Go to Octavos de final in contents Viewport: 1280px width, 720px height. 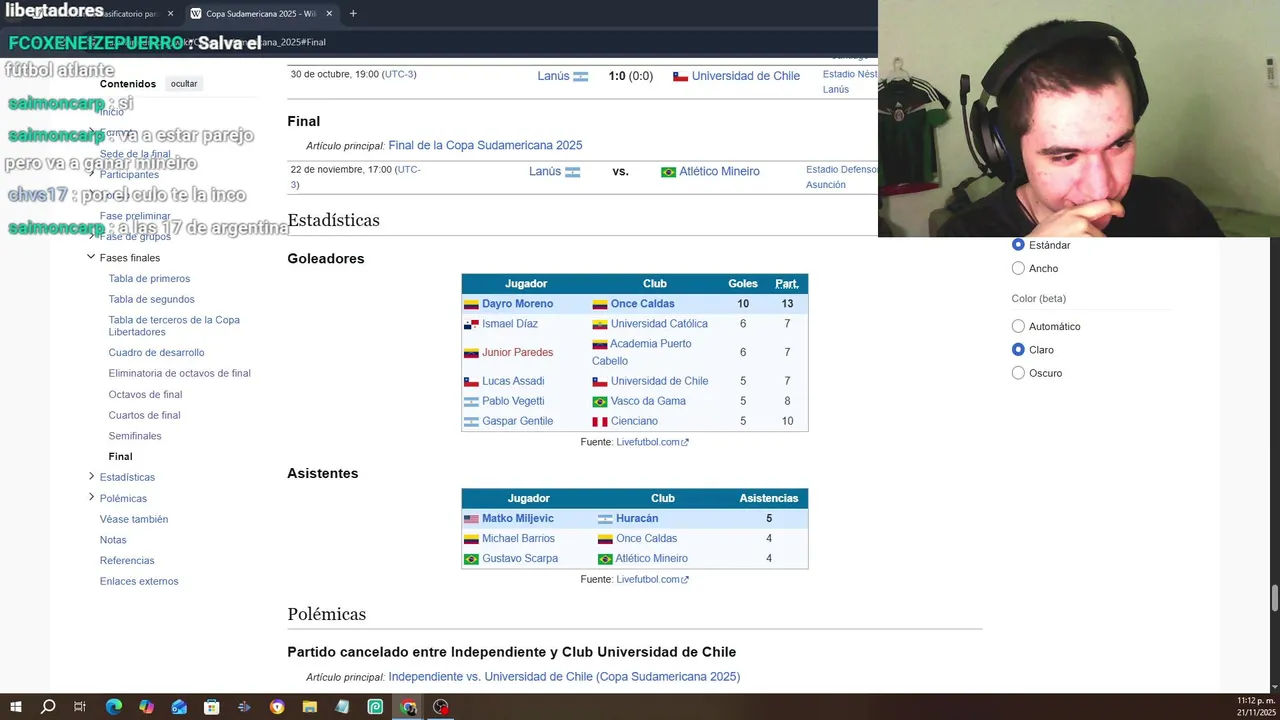[145, 395]
